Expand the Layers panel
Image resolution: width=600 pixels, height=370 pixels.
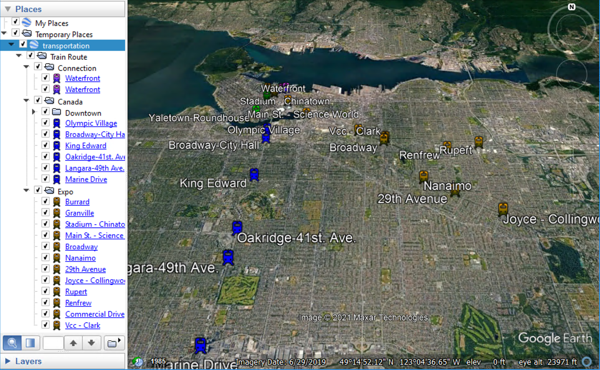pos(7,361)
